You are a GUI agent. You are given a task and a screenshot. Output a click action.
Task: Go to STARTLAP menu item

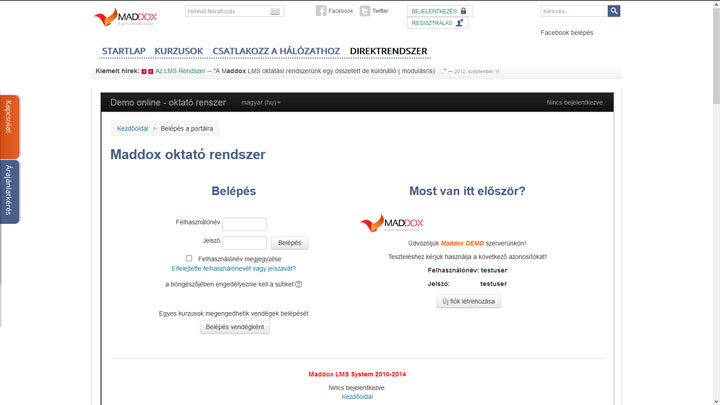pyautogui.click(x=124, y=51)
